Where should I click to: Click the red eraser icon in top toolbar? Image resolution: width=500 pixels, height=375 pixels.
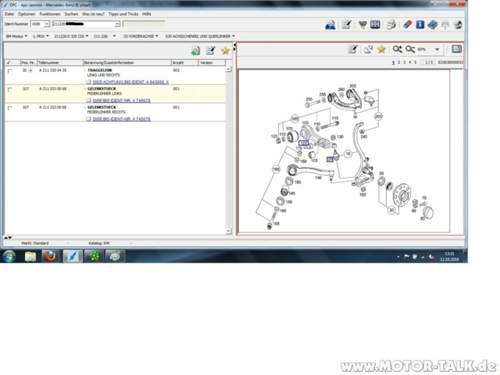[407, 25]
